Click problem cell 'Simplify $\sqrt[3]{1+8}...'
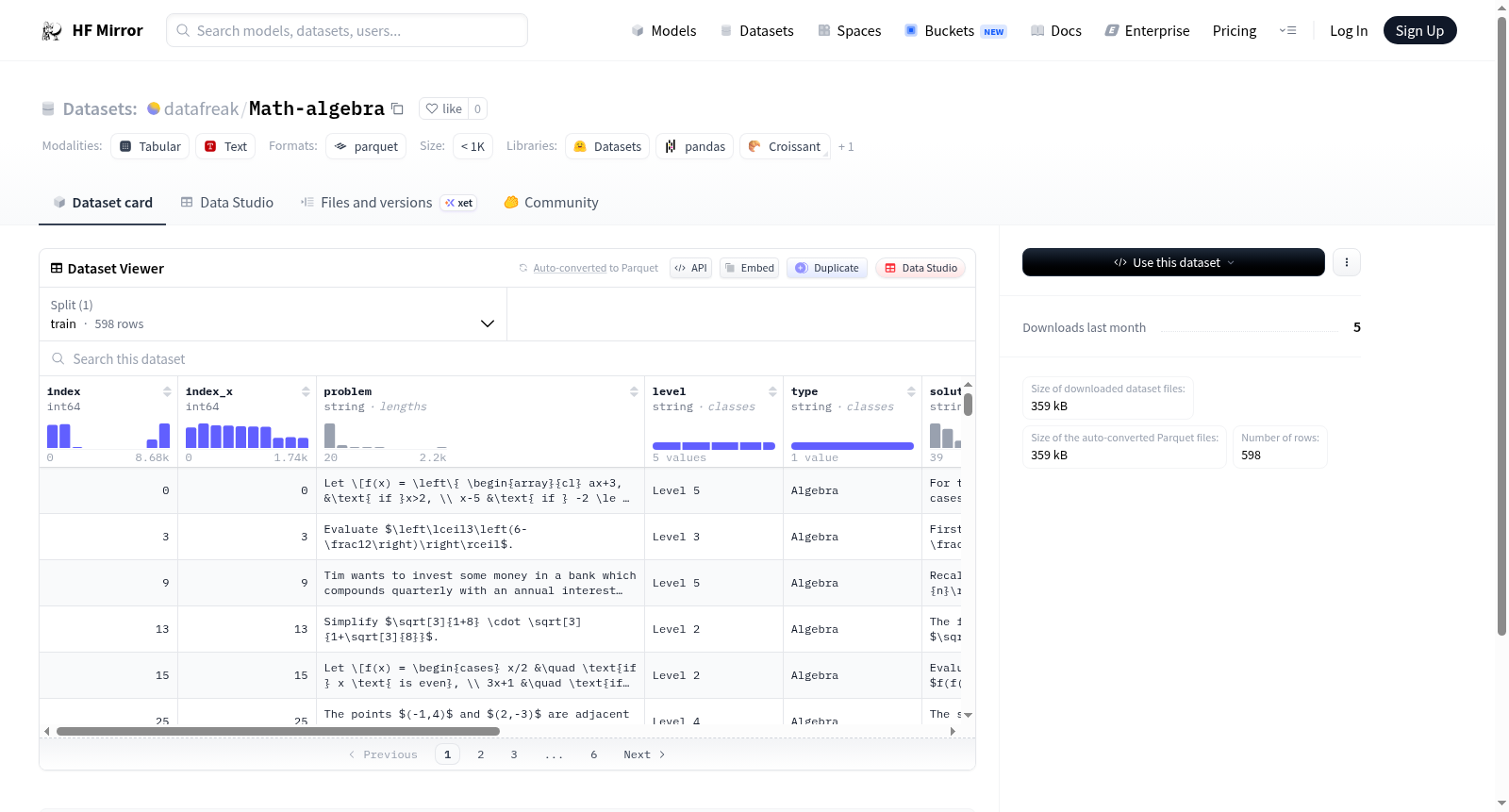Viewport: 1509px width, 812px height. pyautogui.click(x=480, y=629)
